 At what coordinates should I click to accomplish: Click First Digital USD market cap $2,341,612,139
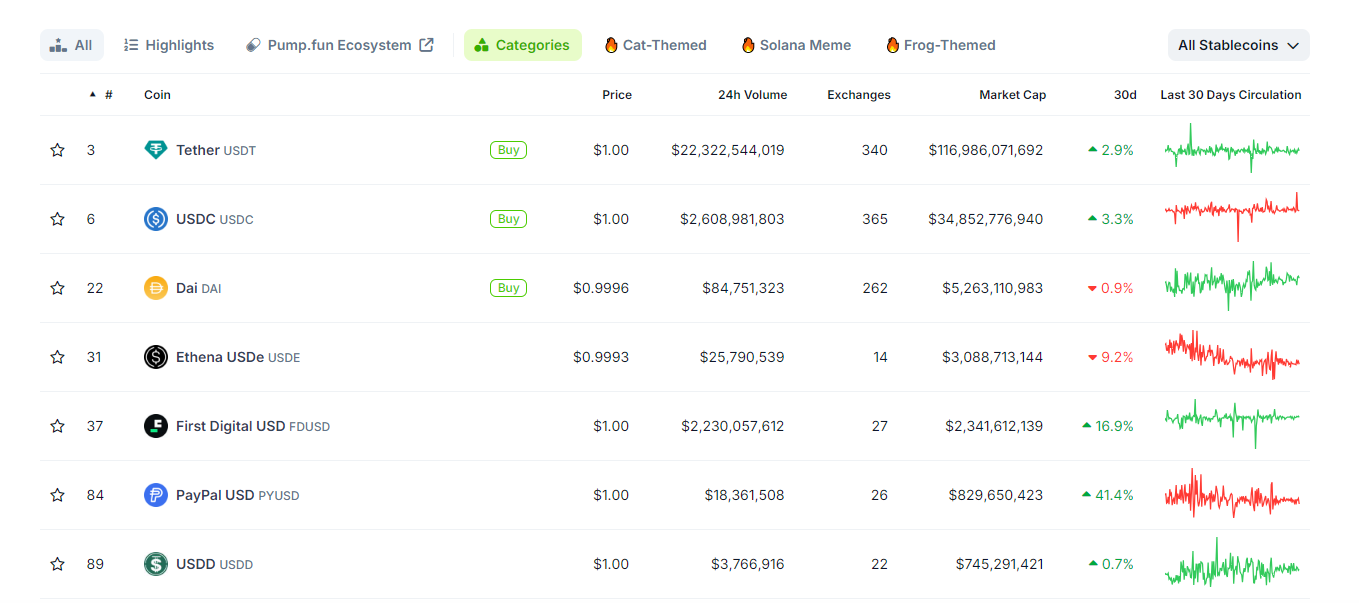click(994, 426)
